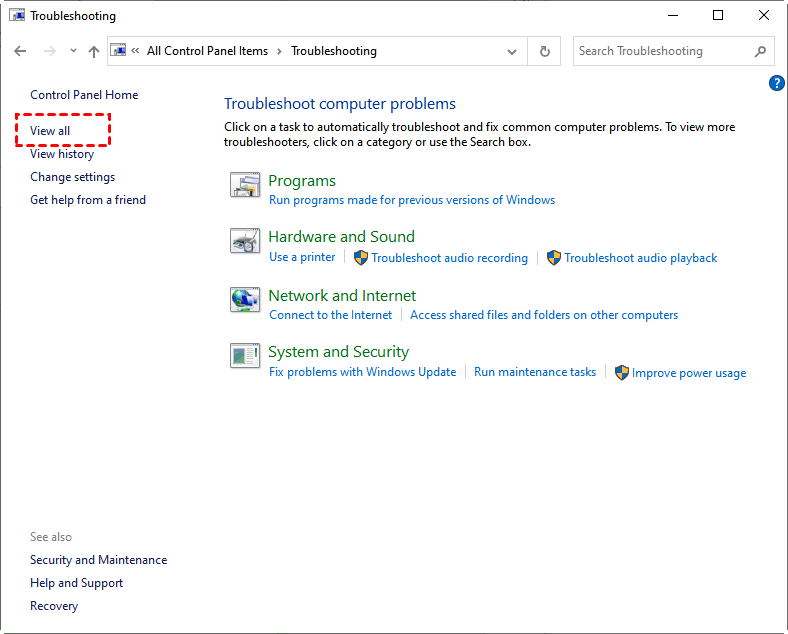
Task: Expand the address bar double-chevron
Action: click(x=135, y=50)
